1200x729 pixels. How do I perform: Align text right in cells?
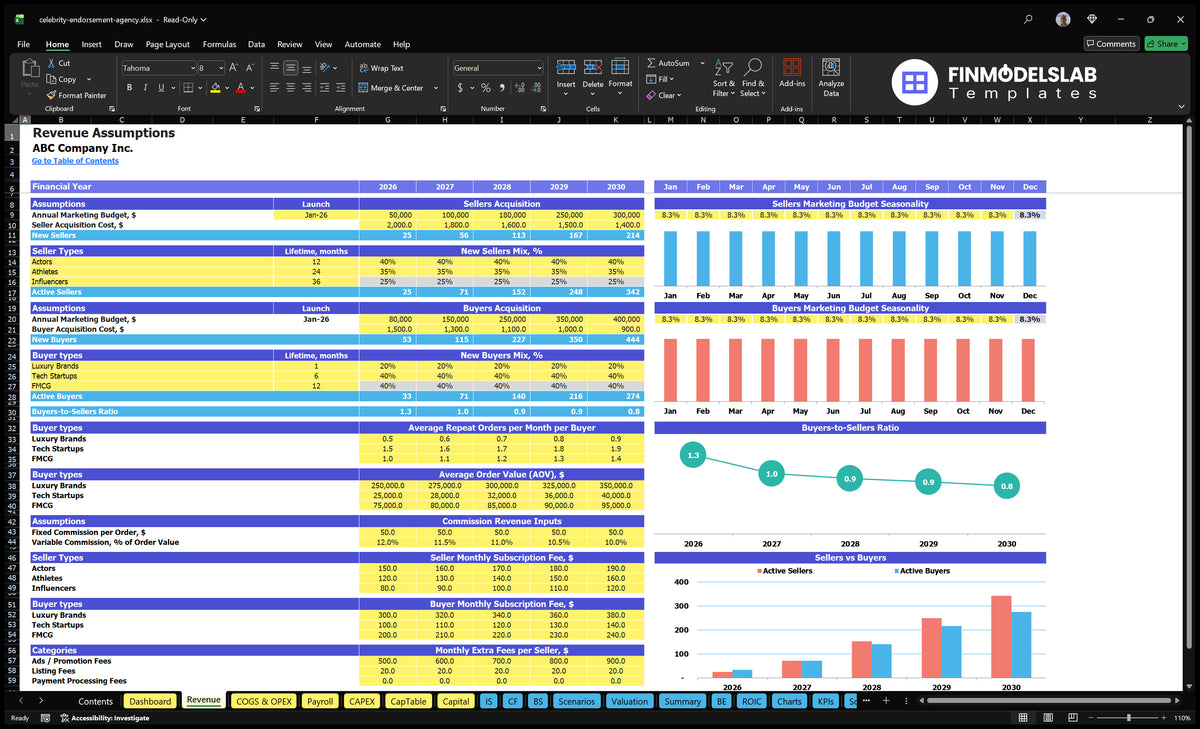[306, 88]
